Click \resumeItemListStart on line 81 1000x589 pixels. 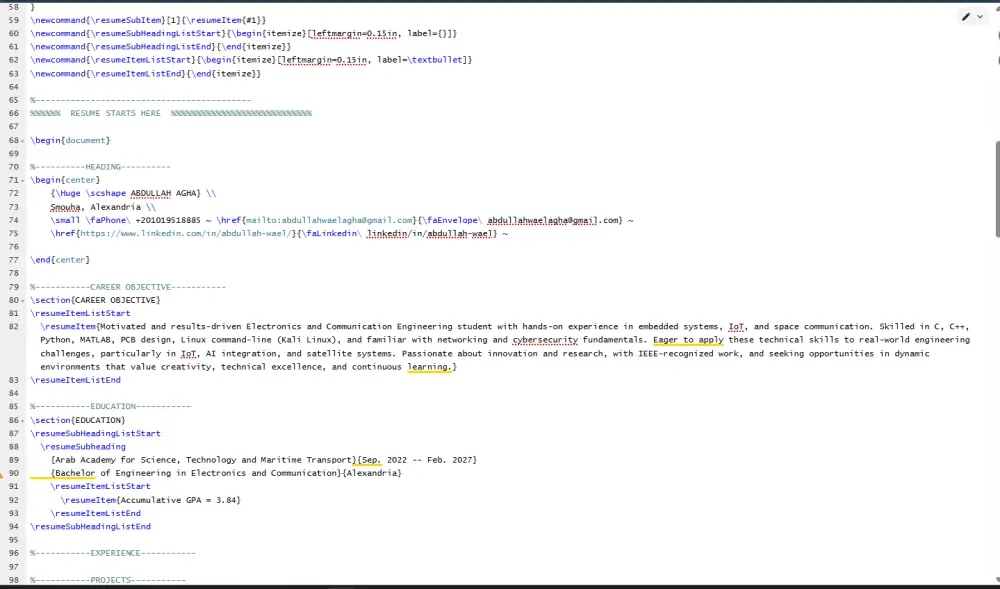point(80,314)
